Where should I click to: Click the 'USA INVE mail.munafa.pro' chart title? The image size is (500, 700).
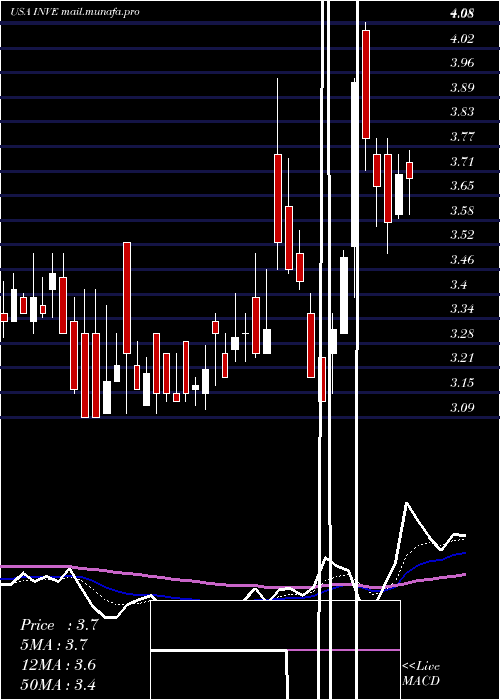tap(75, 12)
